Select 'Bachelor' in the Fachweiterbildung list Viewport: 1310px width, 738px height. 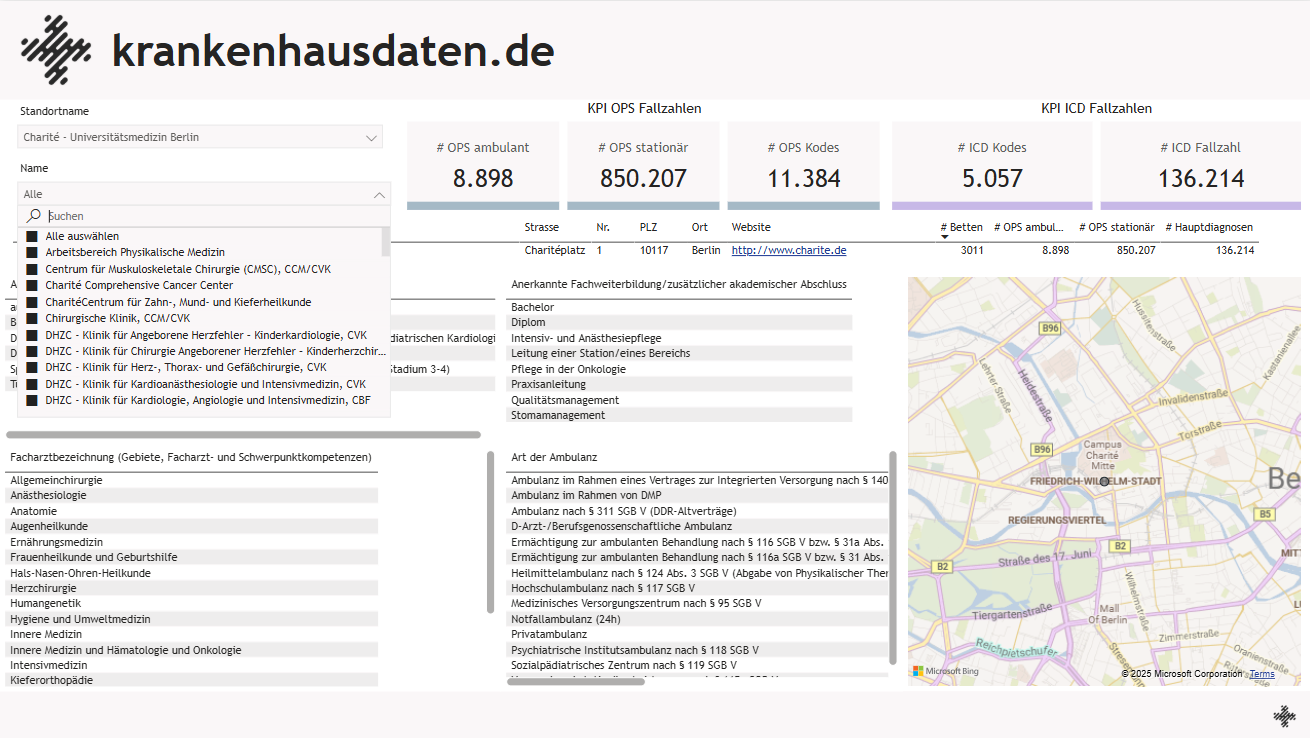click(679, 307)
